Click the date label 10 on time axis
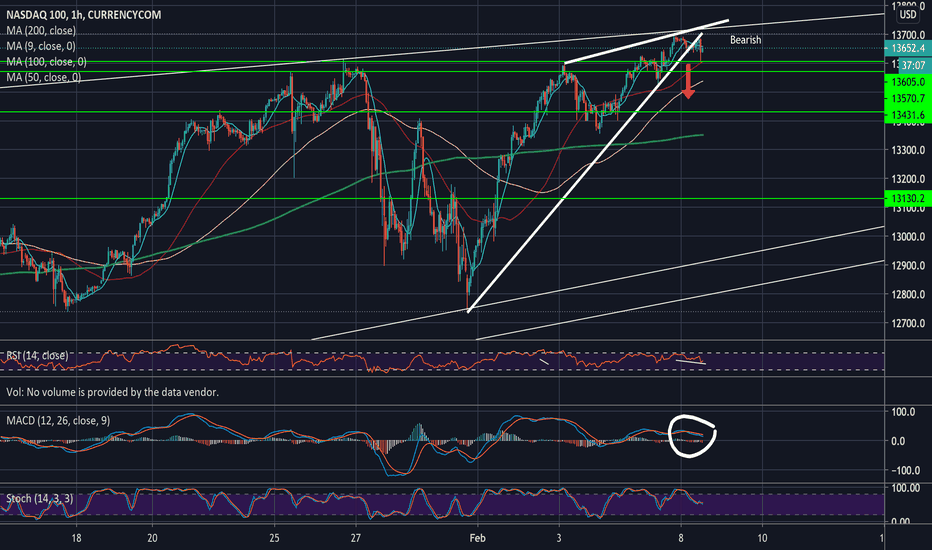Screen dimensions: 932x550 point(762,538)
